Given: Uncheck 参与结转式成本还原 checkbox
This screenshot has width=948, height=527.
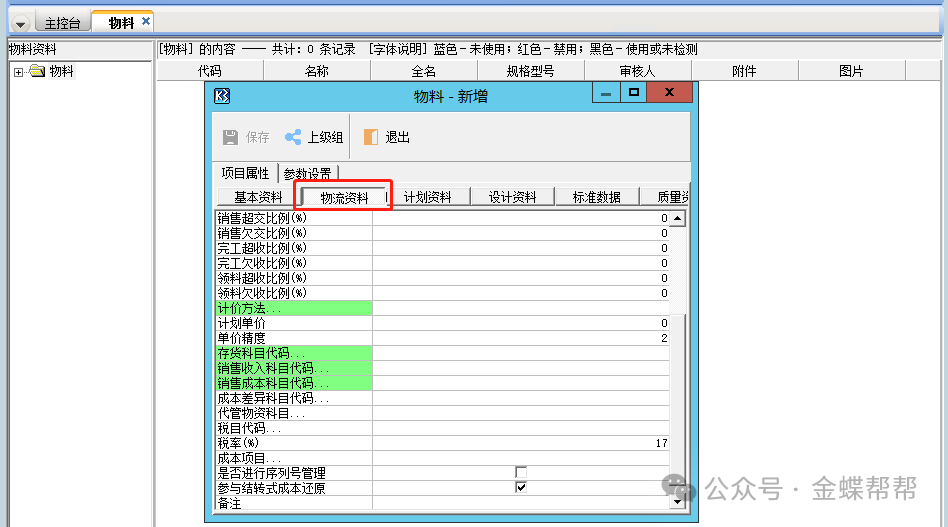Looking at the screenshot, I should [521, 487].
